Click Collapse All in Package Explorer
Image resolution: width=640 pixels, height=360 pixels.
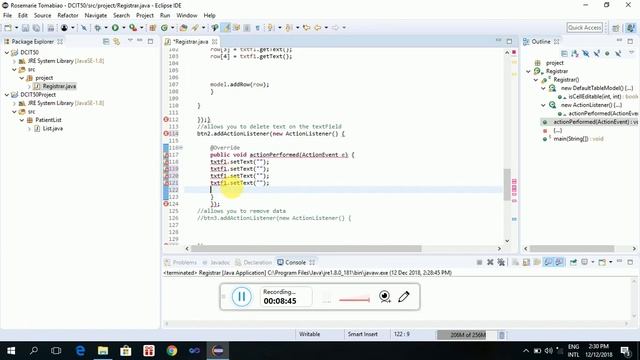coord(106,42)
